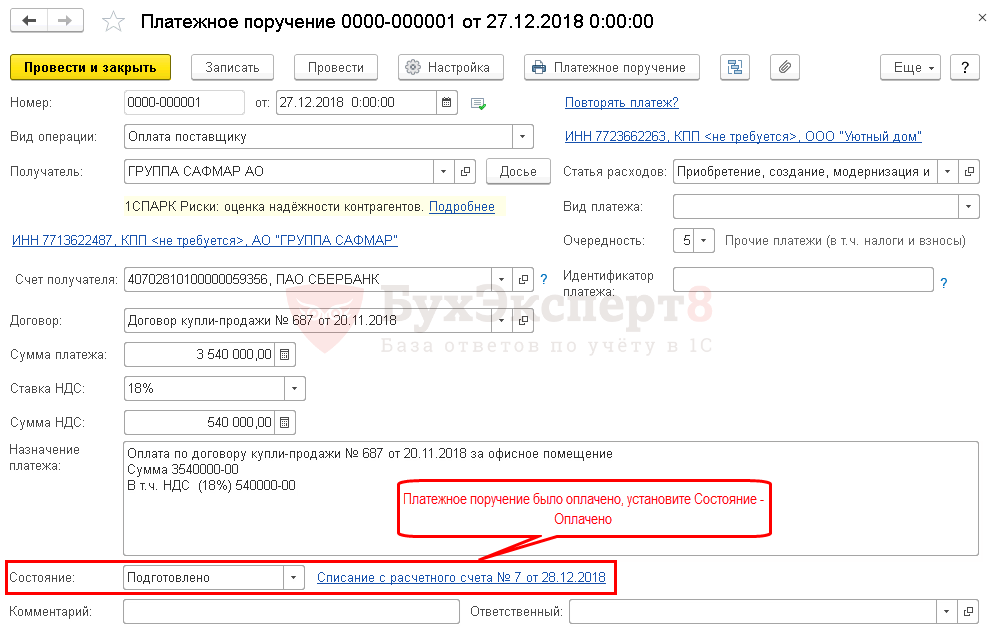The image size is (996, 638).
Task: Open the Еще menu
Action: [909, 67]
